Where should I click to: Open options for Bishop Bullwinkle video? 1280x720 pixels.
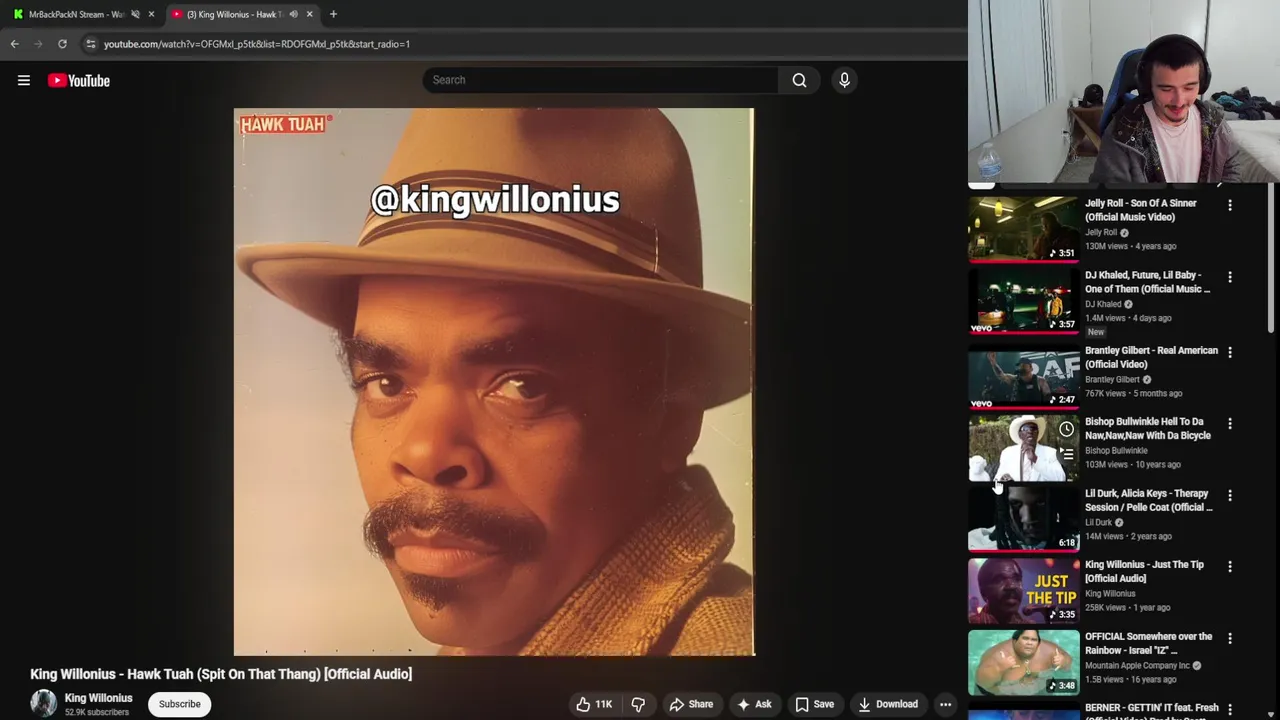point(1230,423)
